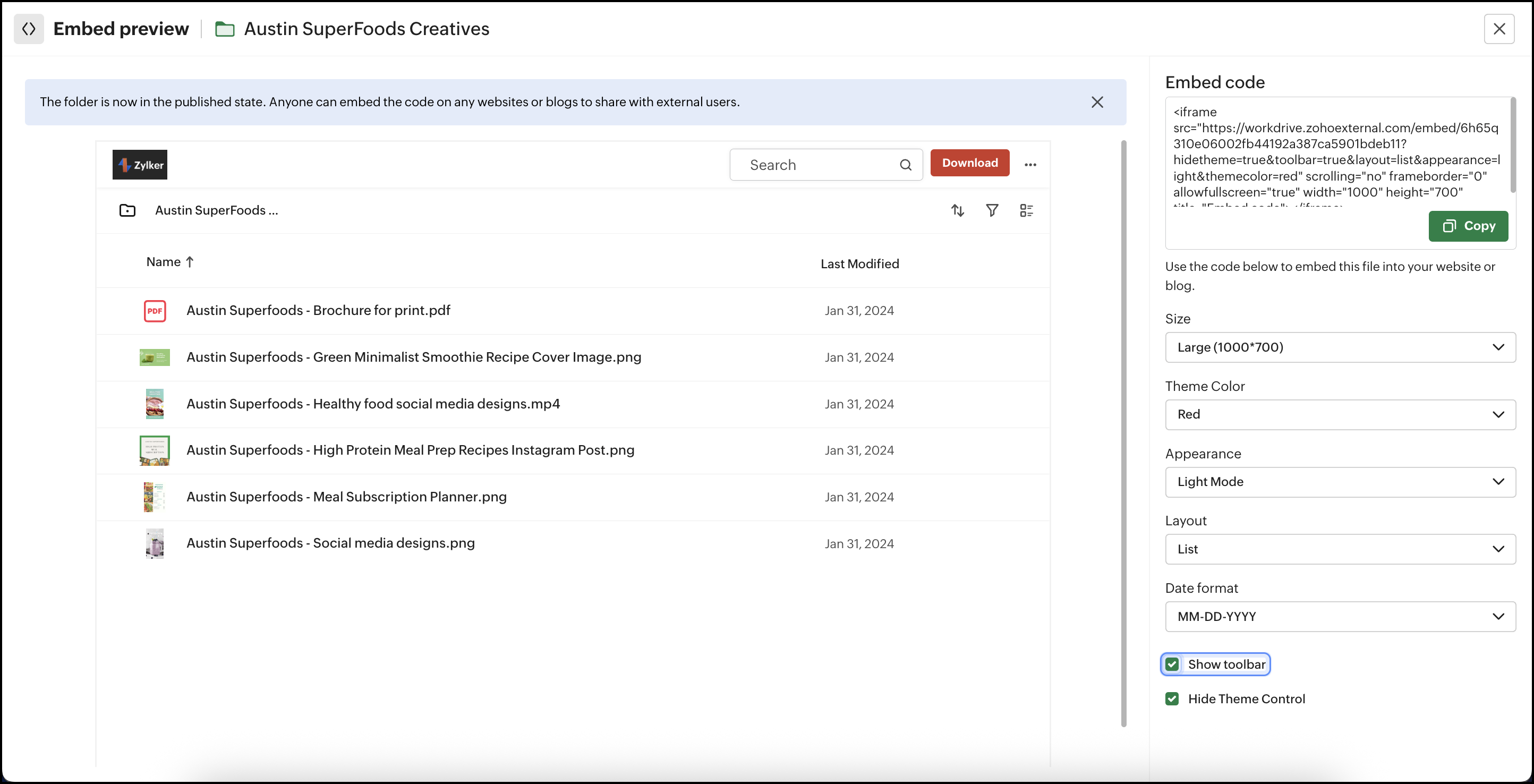Click the folder icon beside Austin SuperFoods breadcrumb
Screen dimensions: 1534x784
[x=127, y=210]
